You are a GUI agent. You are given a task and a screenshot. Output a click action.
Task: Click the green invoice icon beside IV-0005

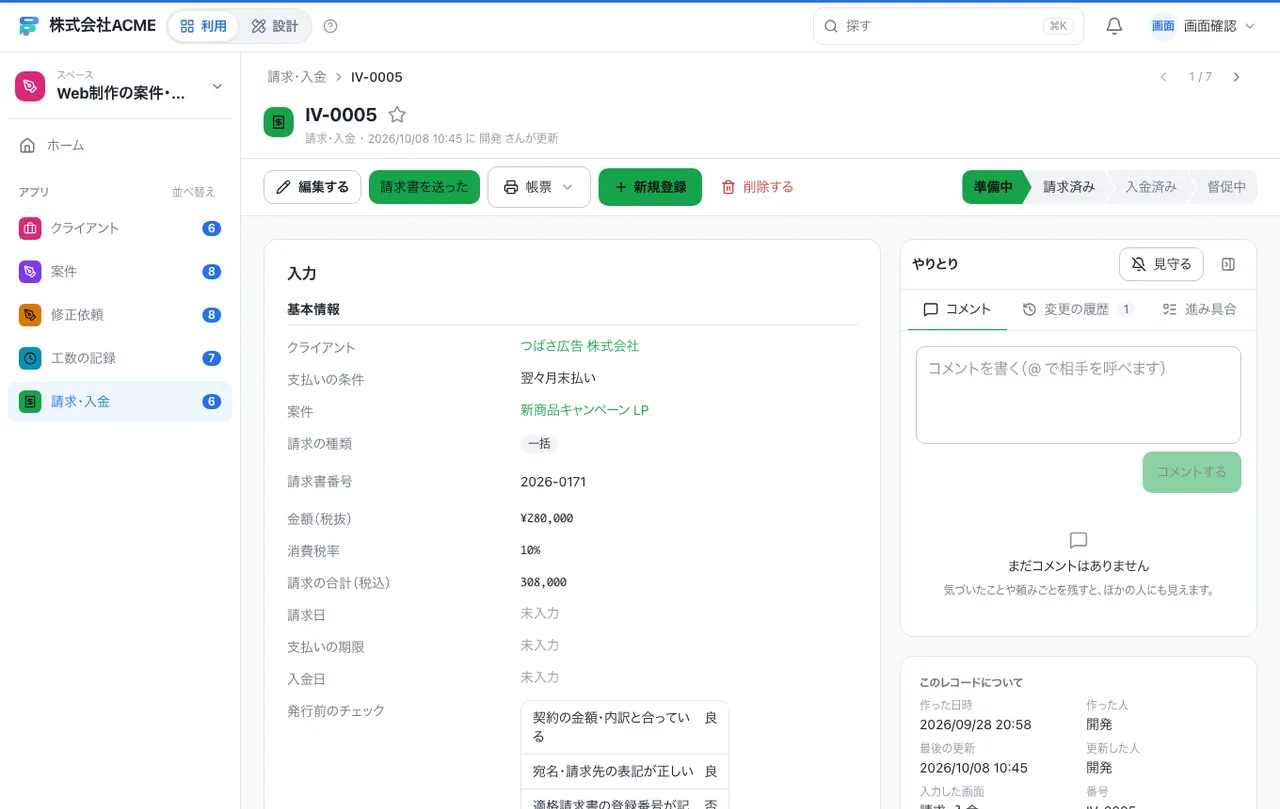[x=279, y=122]
